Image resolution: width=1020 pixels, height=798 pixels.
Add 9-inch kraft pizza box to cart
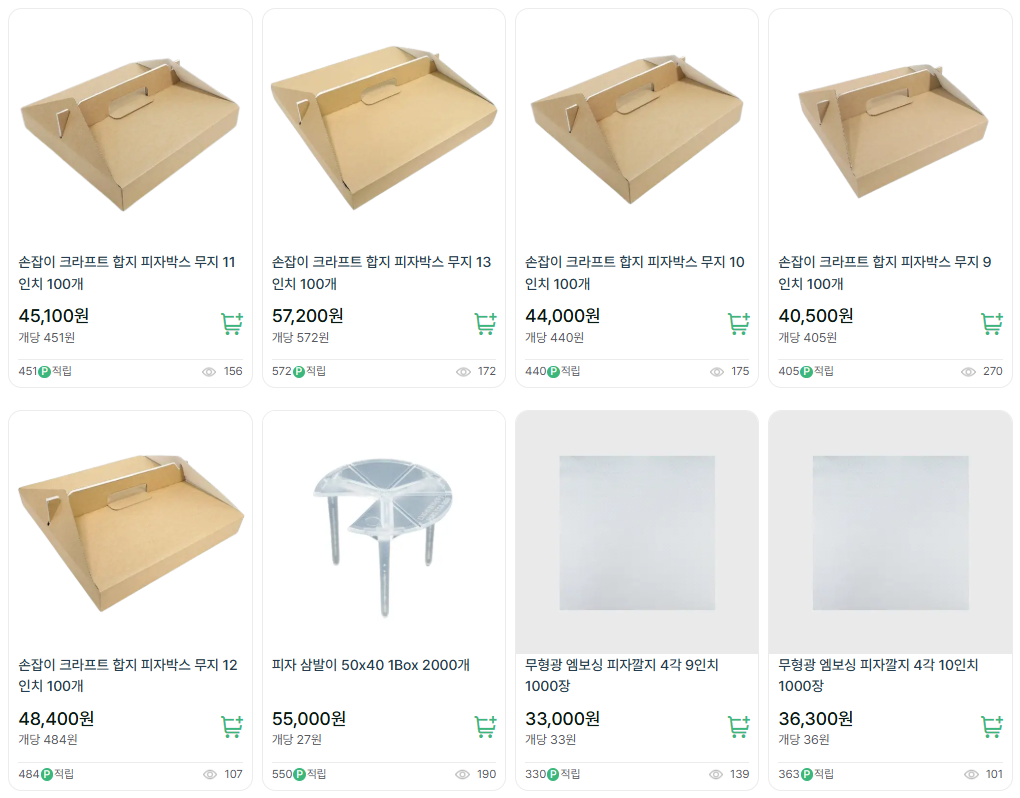(x=991, y=324)
